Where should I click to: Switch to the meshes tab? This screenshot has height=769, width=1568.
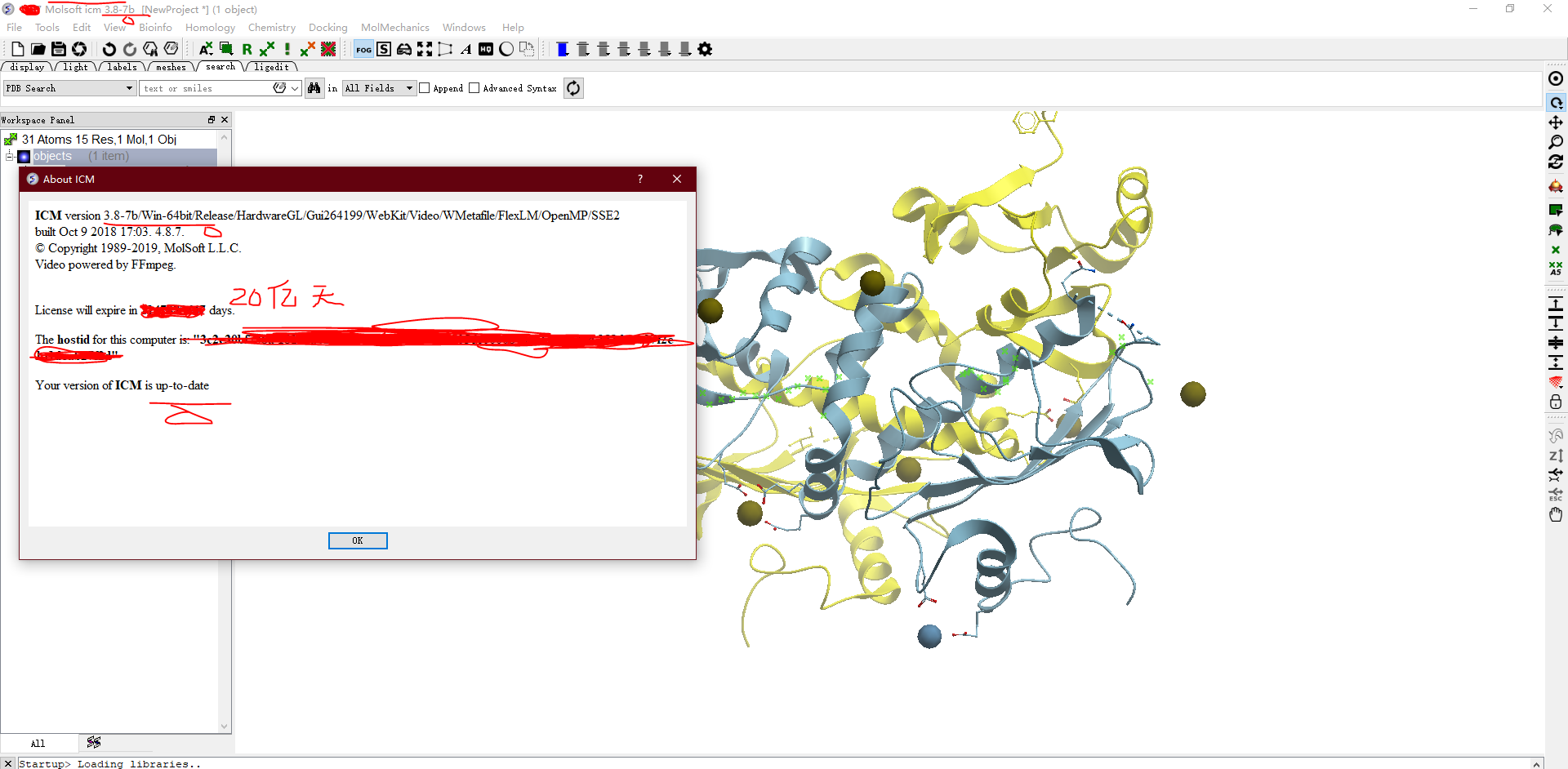171,67
